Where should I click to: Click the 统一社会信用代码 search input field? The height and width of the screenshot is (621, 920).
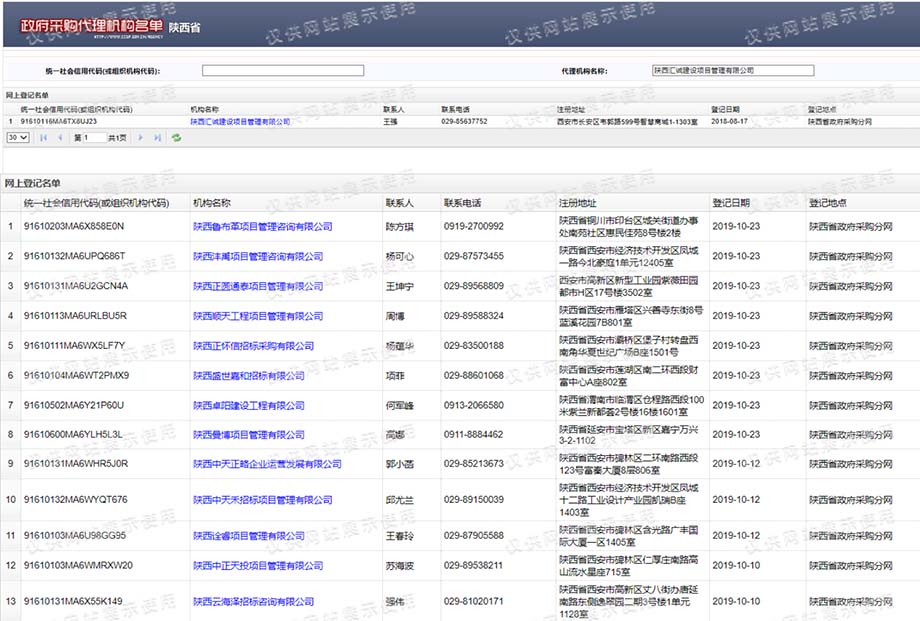[x=283, y=70]
